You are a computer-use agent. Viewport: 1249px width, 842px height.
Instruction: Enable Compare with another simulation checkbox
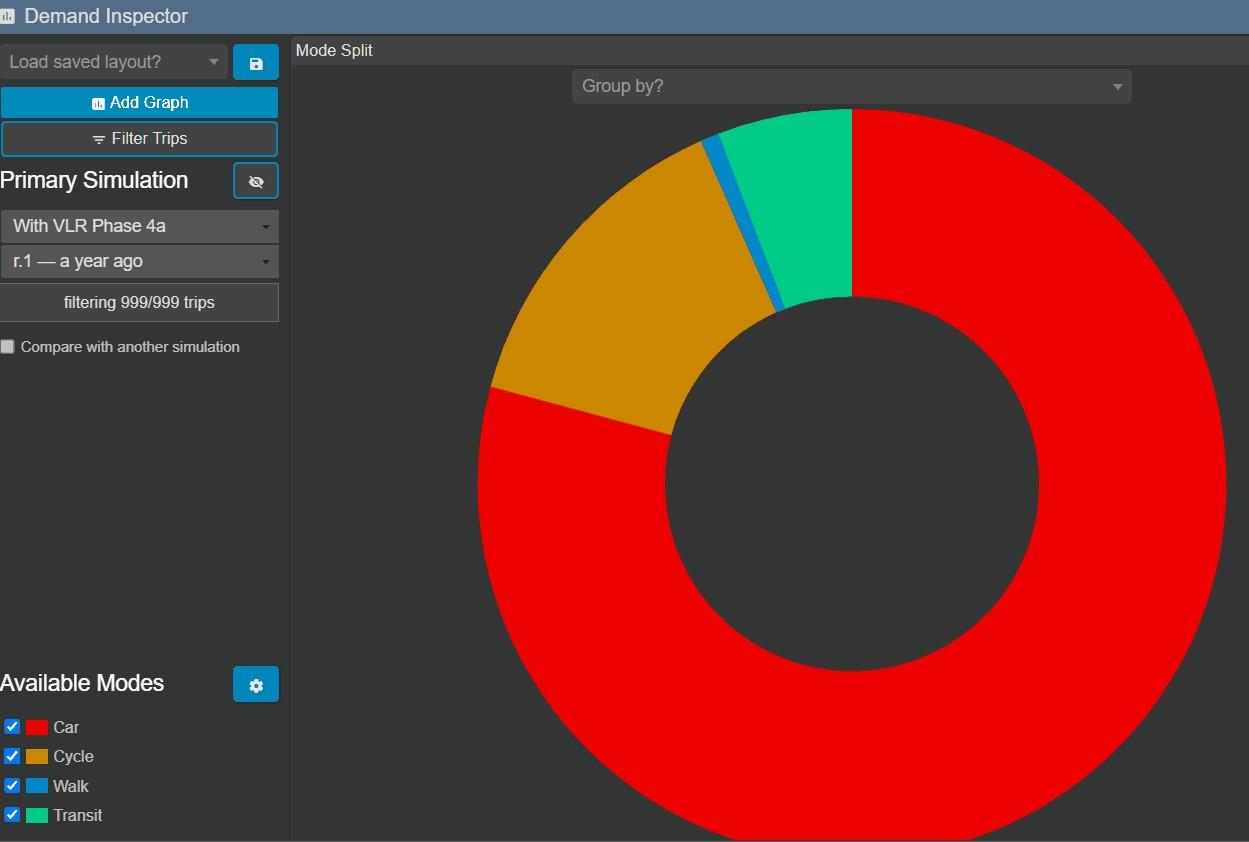point(8,346)
